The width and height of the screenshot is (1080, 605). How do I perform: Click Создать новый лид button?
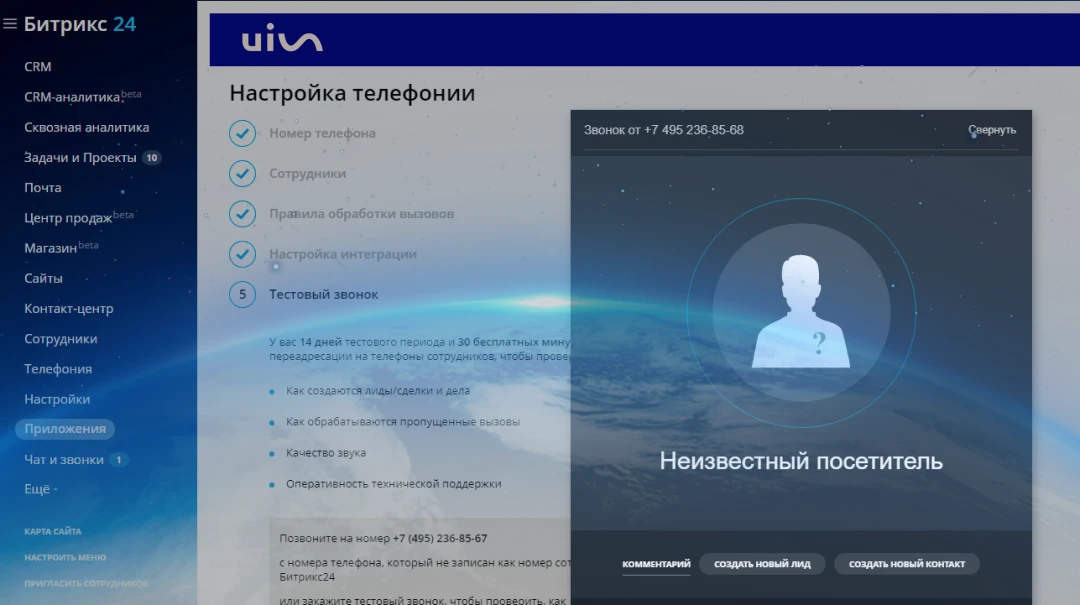pos(762,564)
